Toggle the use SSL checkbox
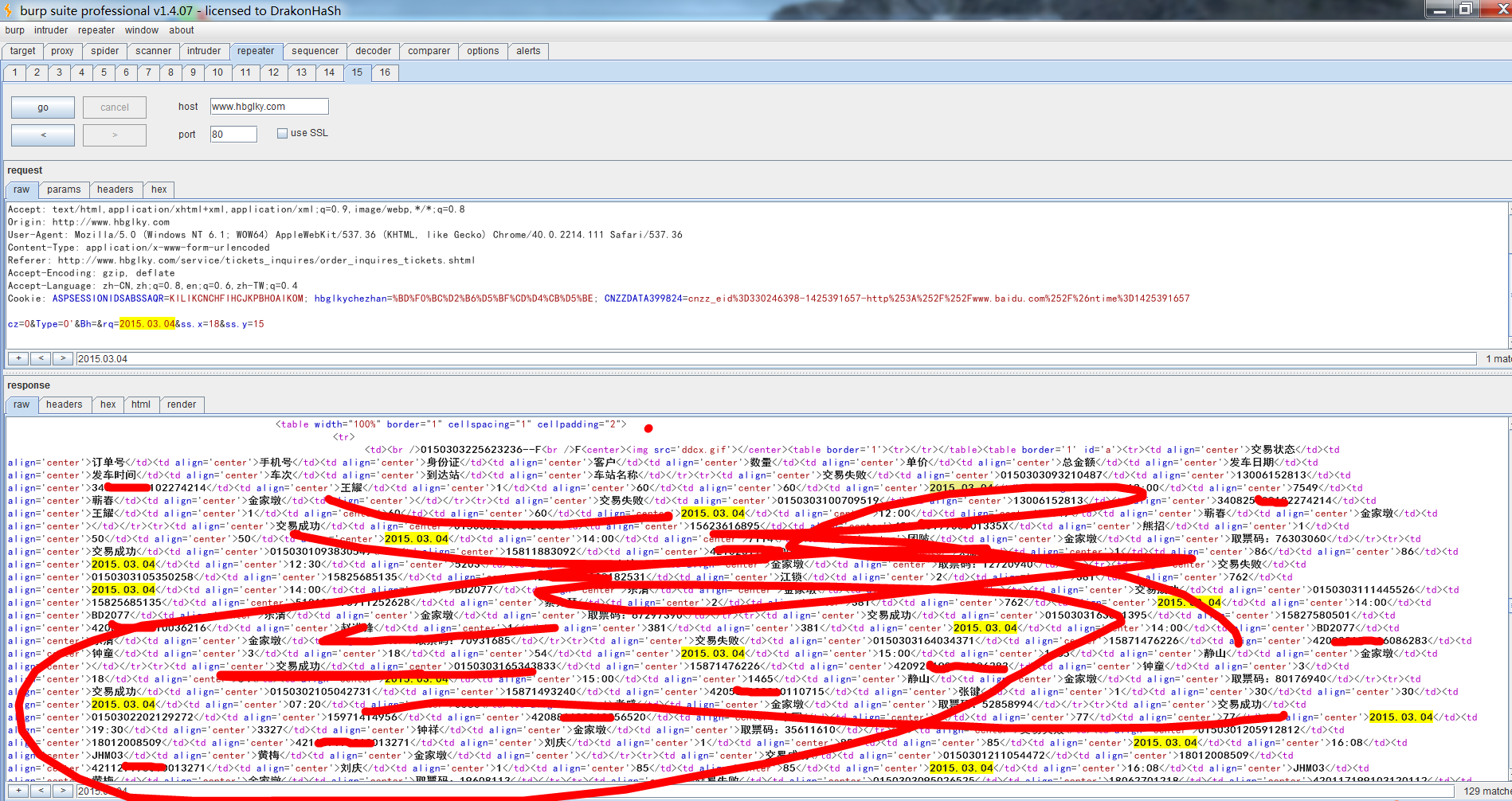 tap(282, 134)
